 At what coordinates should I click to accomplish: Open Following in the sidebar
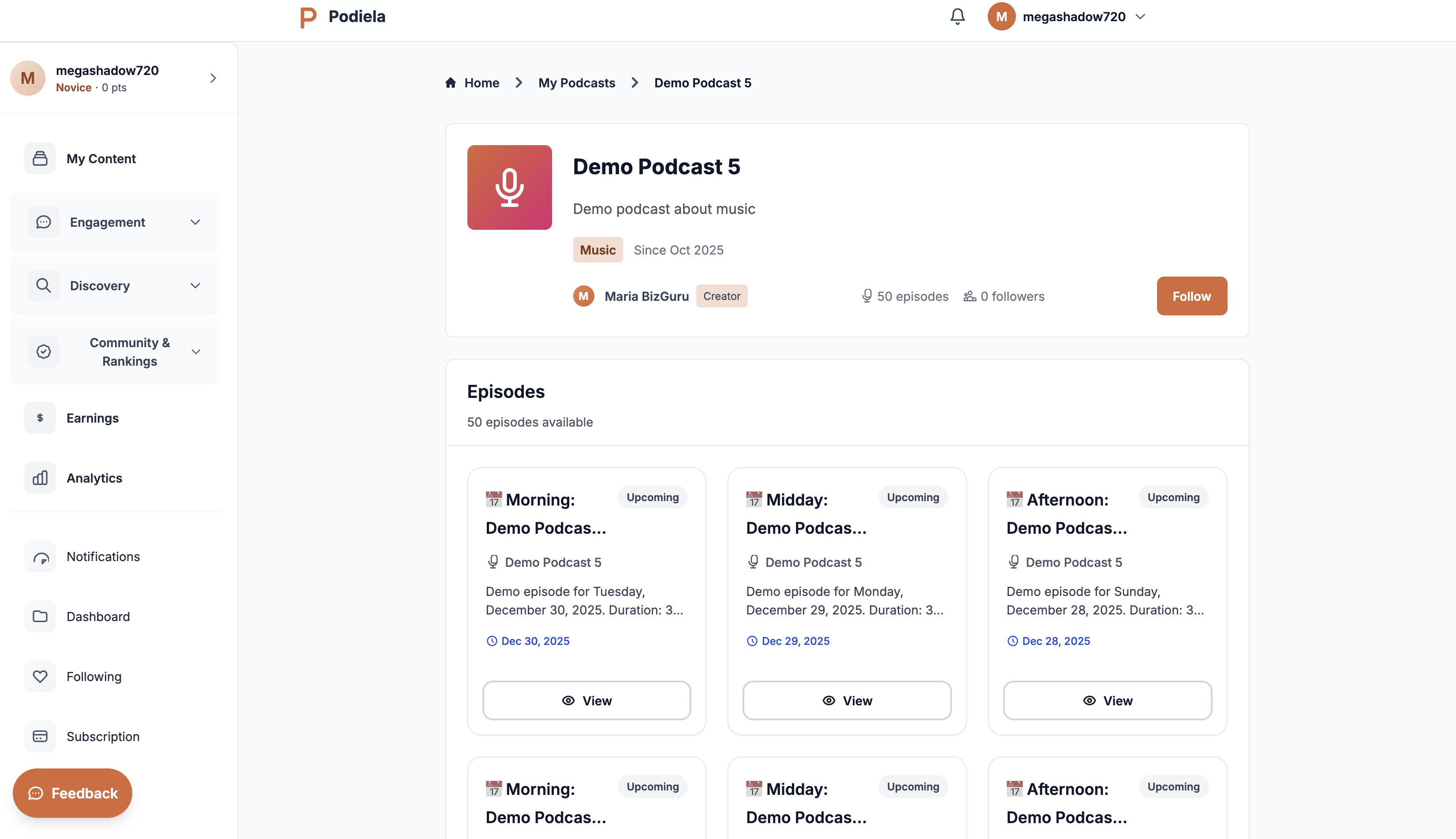(x=115, y=677)
